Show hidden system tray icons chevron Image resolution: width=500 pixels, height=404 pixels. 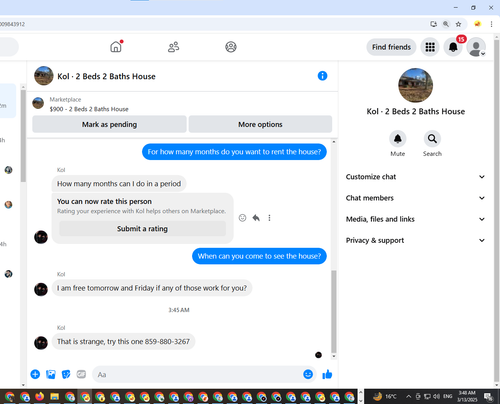pyautogui.click(x=408, y=396)
